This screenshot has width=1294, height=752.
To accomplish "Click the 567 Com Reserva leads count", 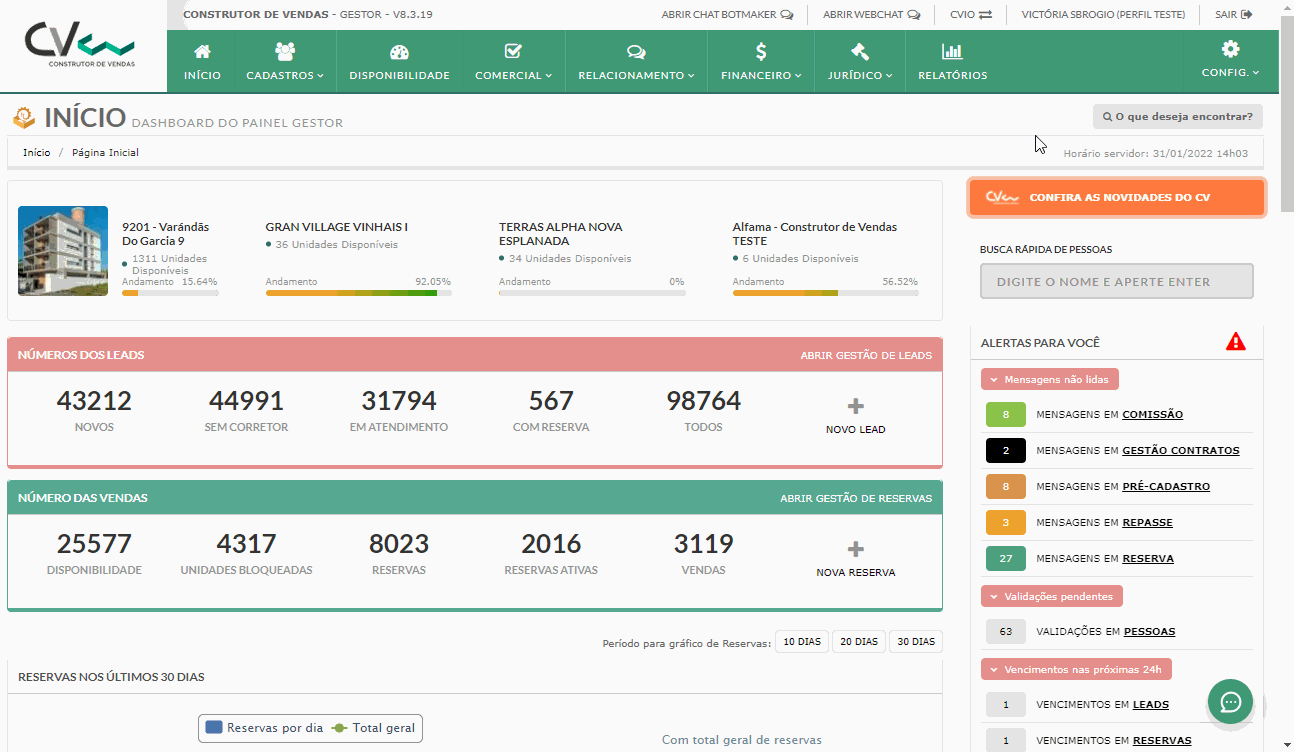I will (x=551, y=401).
